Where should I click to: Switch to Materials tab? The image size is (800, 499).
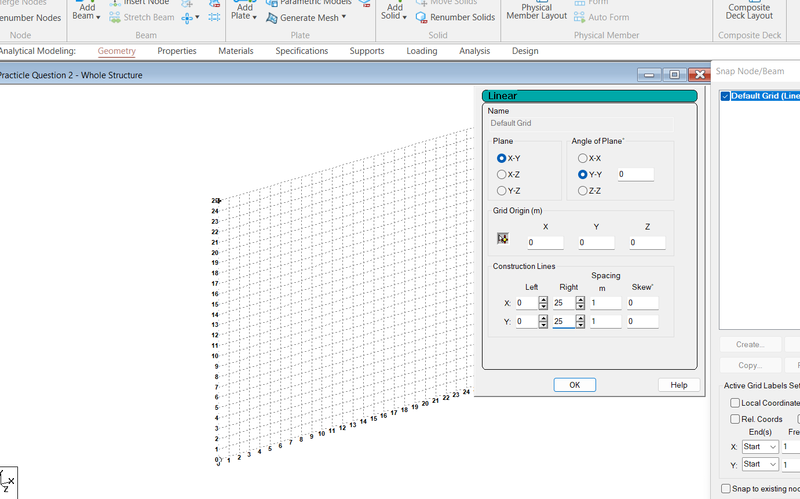point(236,51)
